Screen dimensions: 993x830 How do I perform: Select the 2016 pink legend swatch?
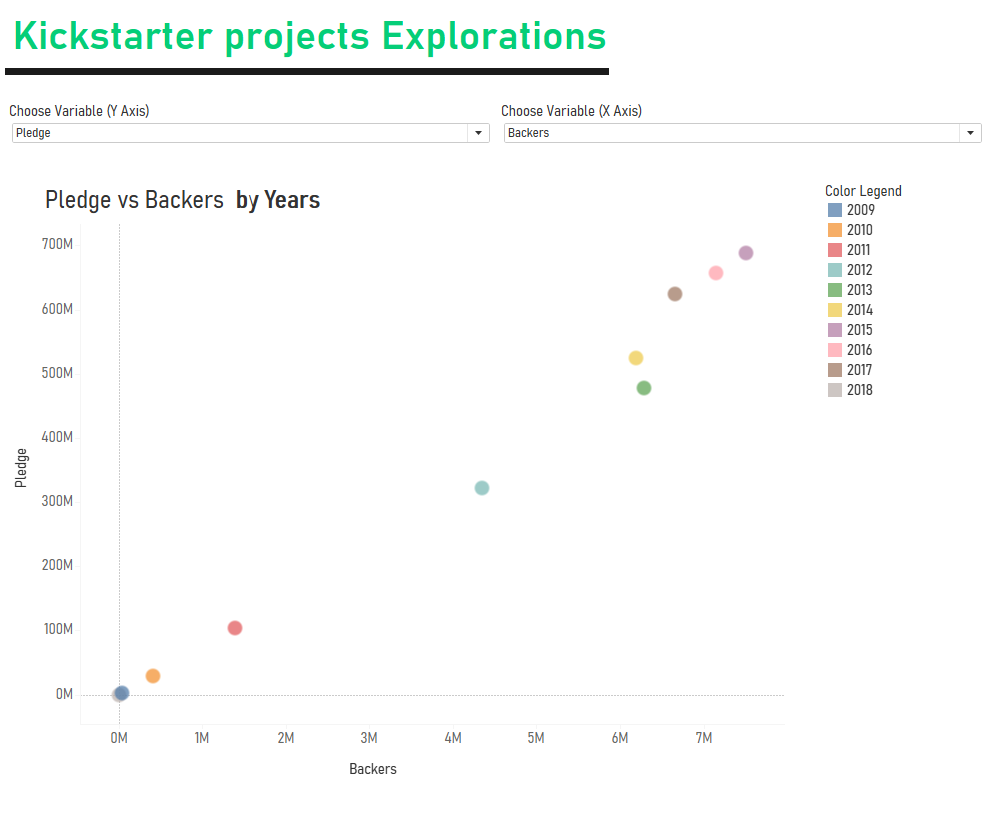click(835, 350)
